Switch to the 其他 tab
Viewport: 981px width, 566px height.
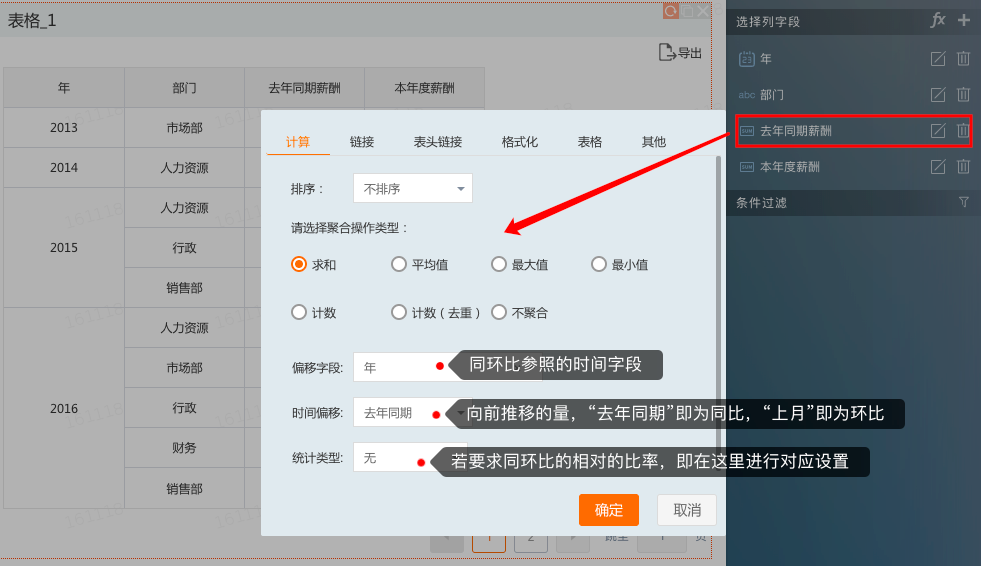pyautogui.click(x=654, y=142)
